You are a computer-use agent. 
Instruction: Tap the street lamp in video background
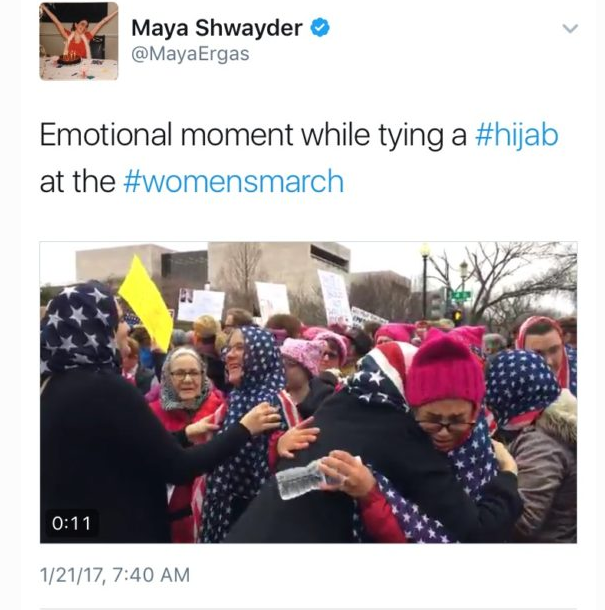point(425,282)
